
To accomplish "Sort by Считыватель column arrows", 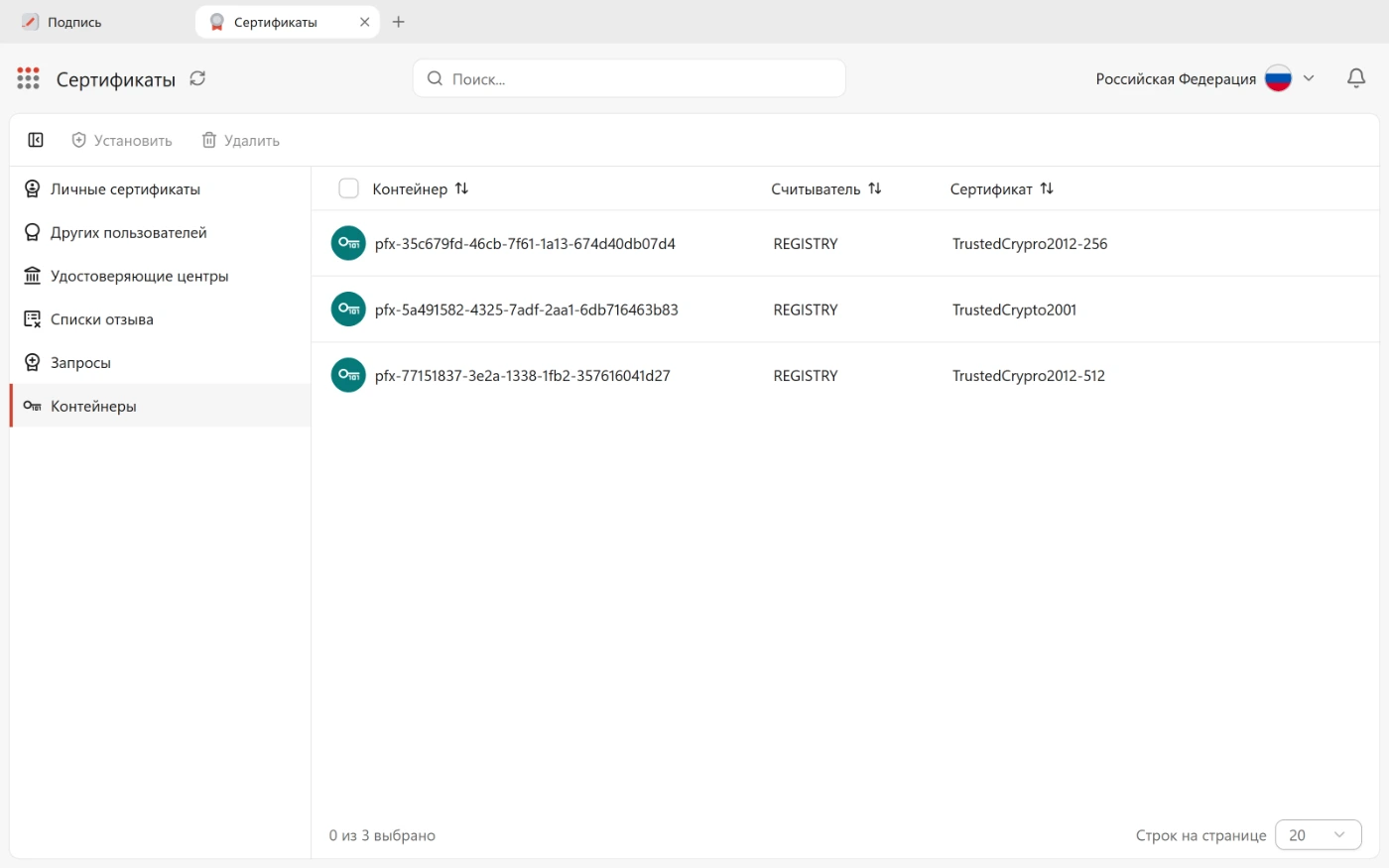I will click(874, 188).
